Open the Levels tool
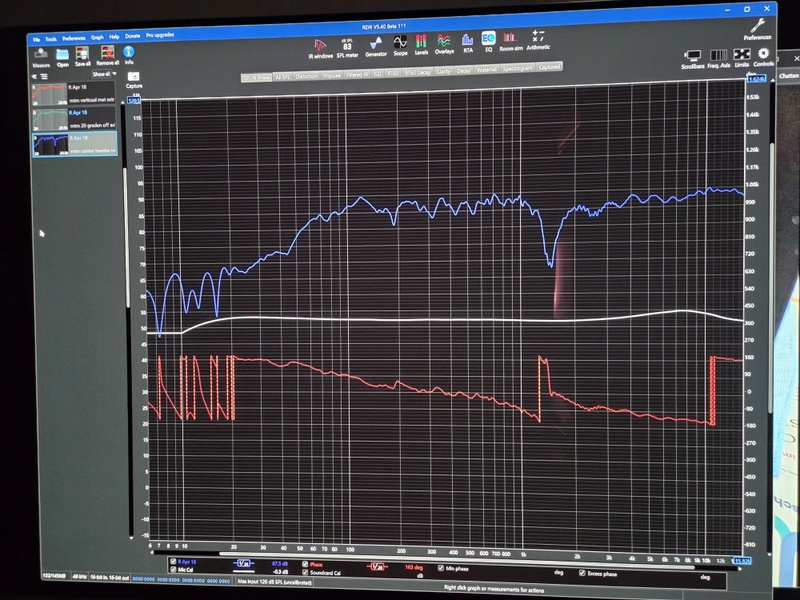The height and width of the screenshot is (600, 800). (x=421, y=45)
